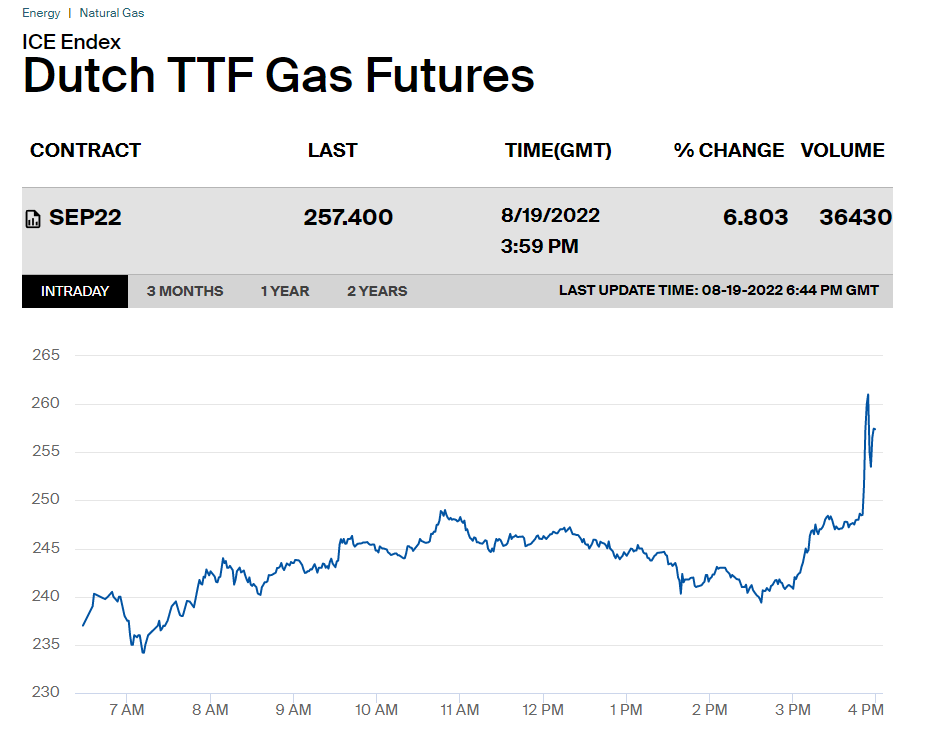This screenshot has height=730, width=926.
Task: Click the 36430 volume figure
Action: pyautogui.click(x=855, y=217)
